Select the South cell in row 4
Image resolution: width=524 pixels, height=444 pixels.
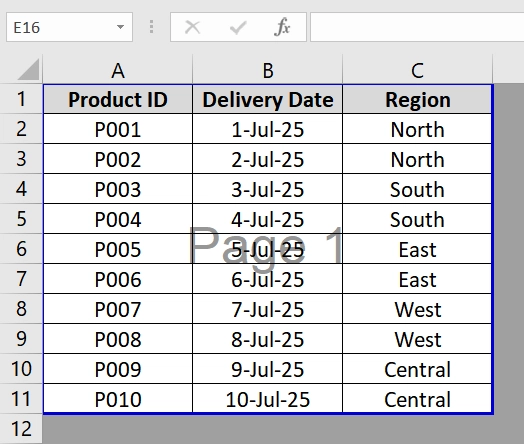pyautogui.click(x=417, y=189)
